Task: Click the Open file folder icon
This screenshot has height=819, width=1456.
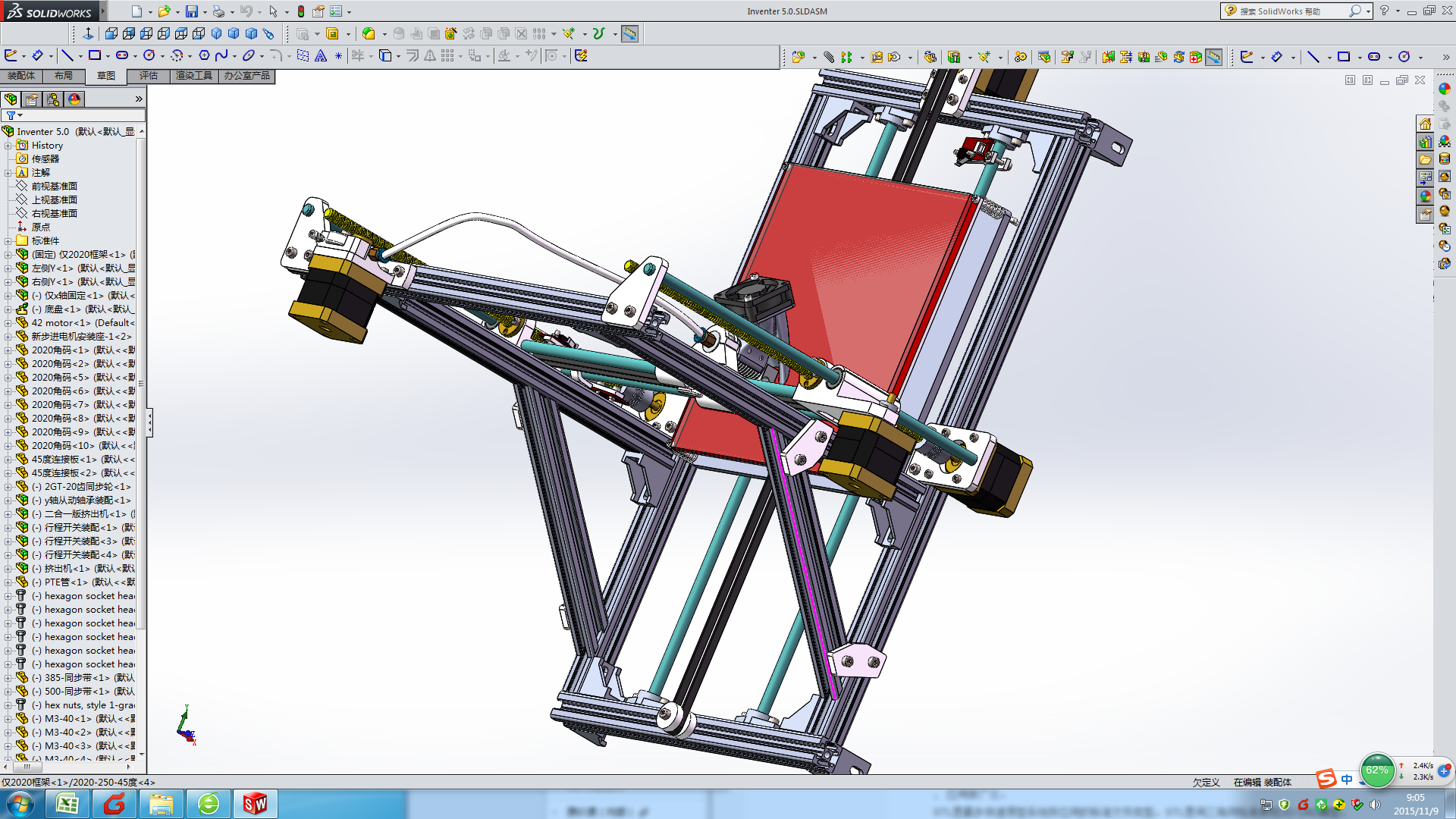Action: click(164, 11)
